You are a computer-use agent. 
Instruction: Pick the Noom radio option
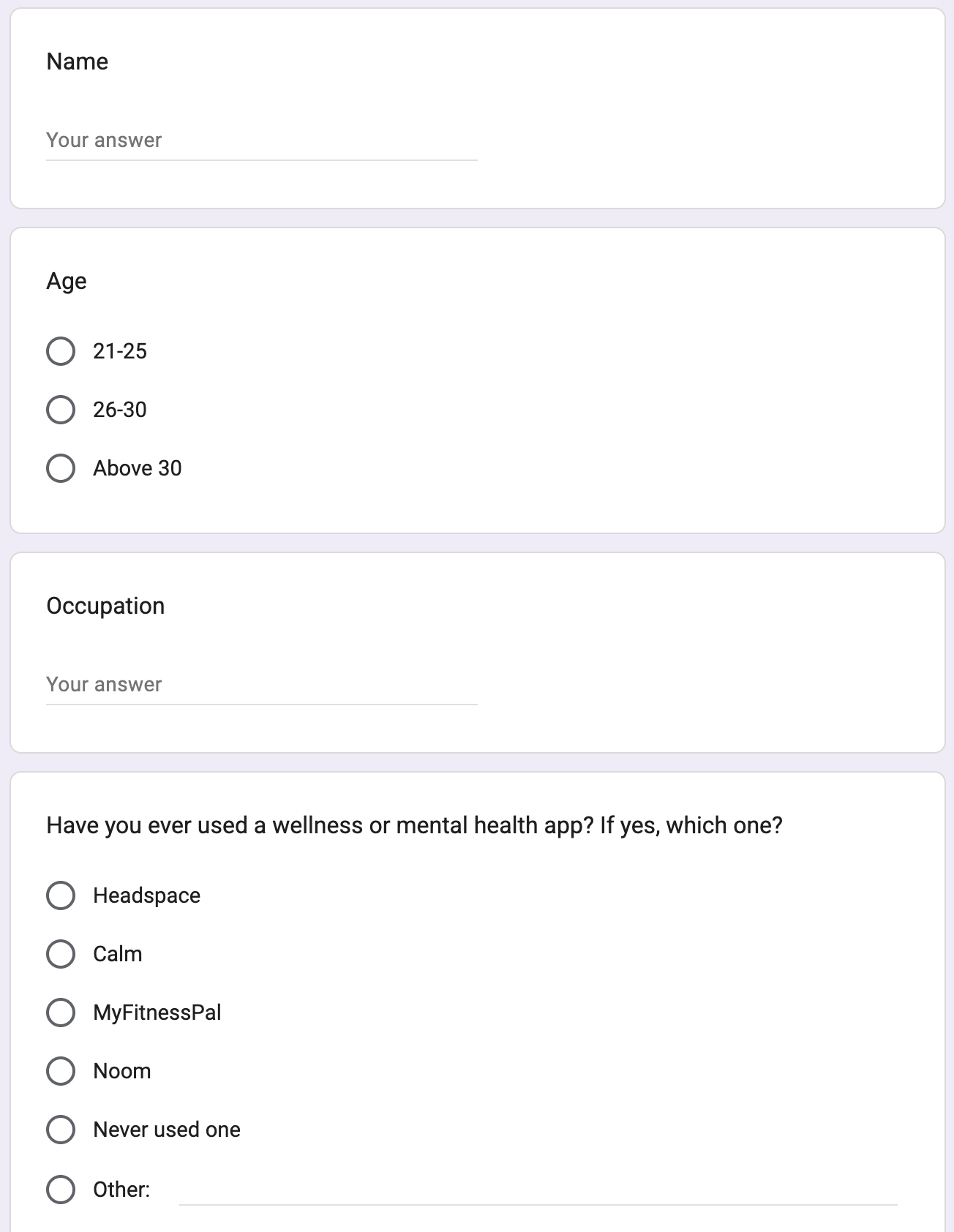click(x=61, y=1071)
